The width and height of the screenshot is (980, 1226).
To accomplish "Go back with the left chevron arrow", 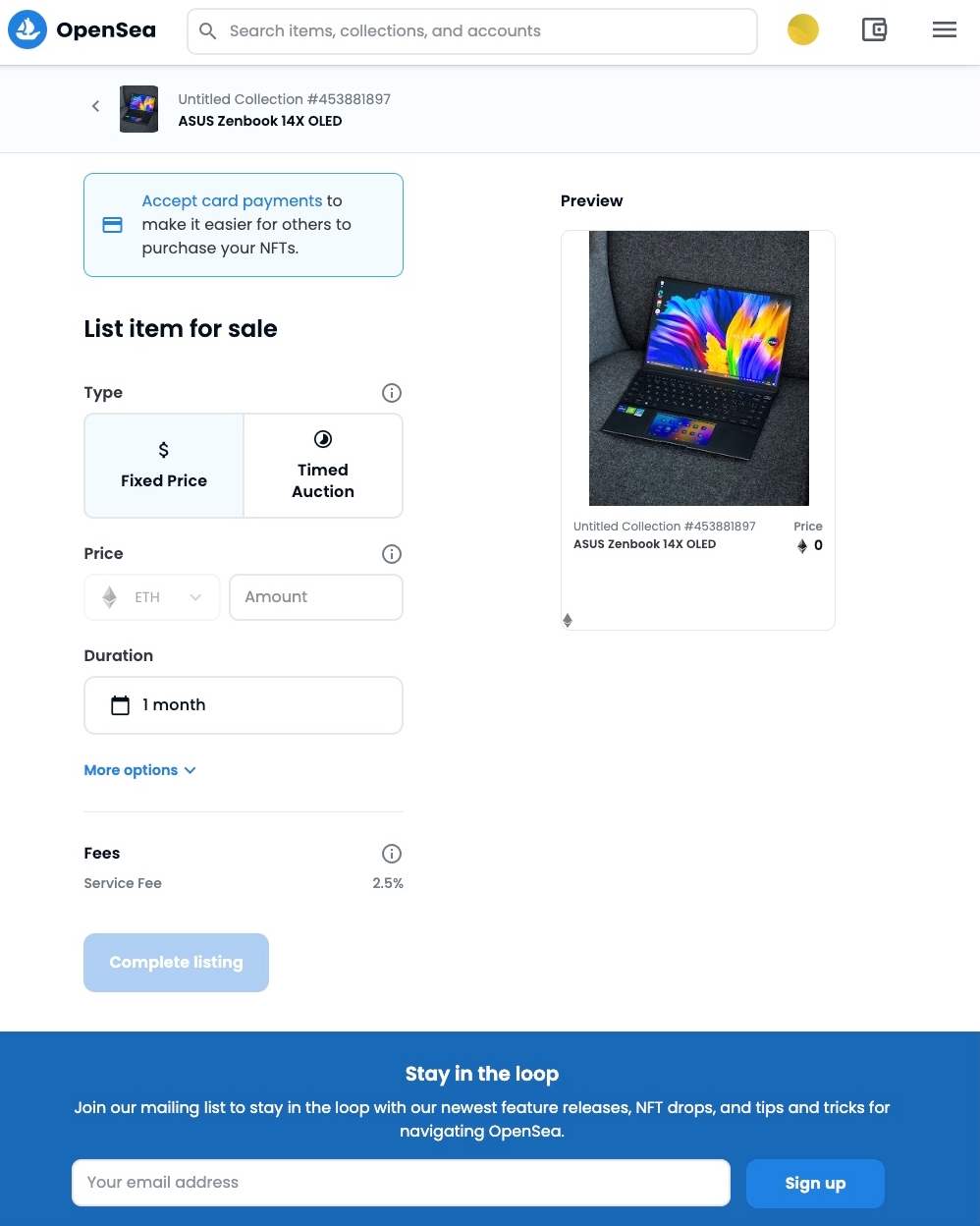I will (x=95, y=106).
